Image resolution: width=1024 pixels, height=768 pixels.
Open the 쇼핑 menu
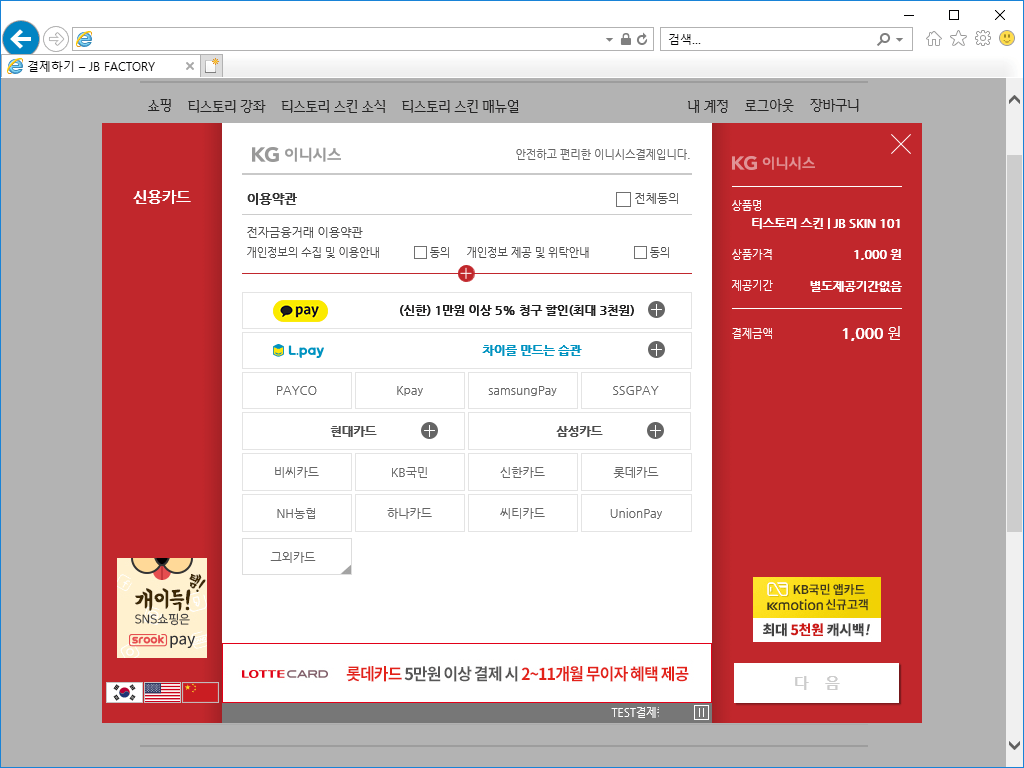(x=159, y=106)
